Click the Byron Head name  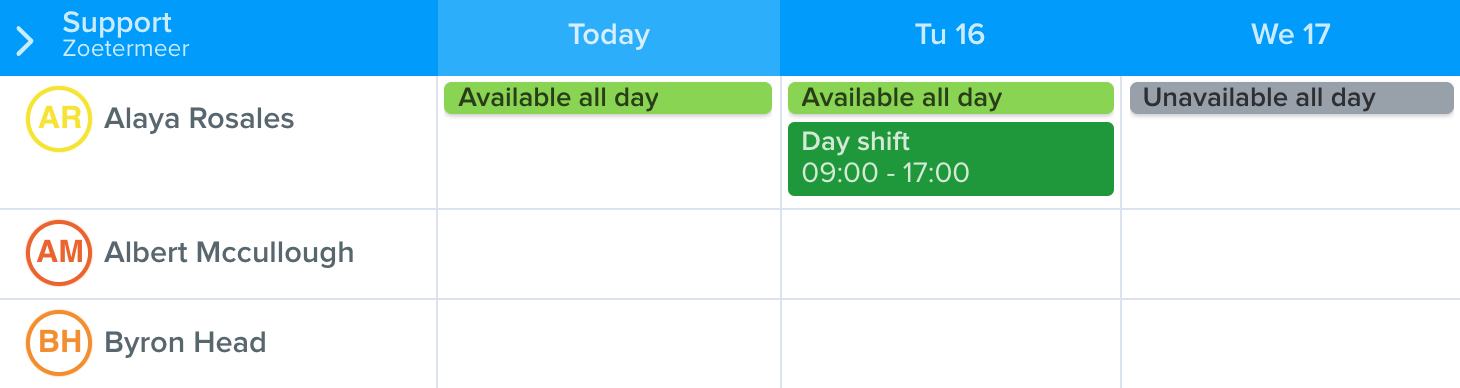(185, 343)
